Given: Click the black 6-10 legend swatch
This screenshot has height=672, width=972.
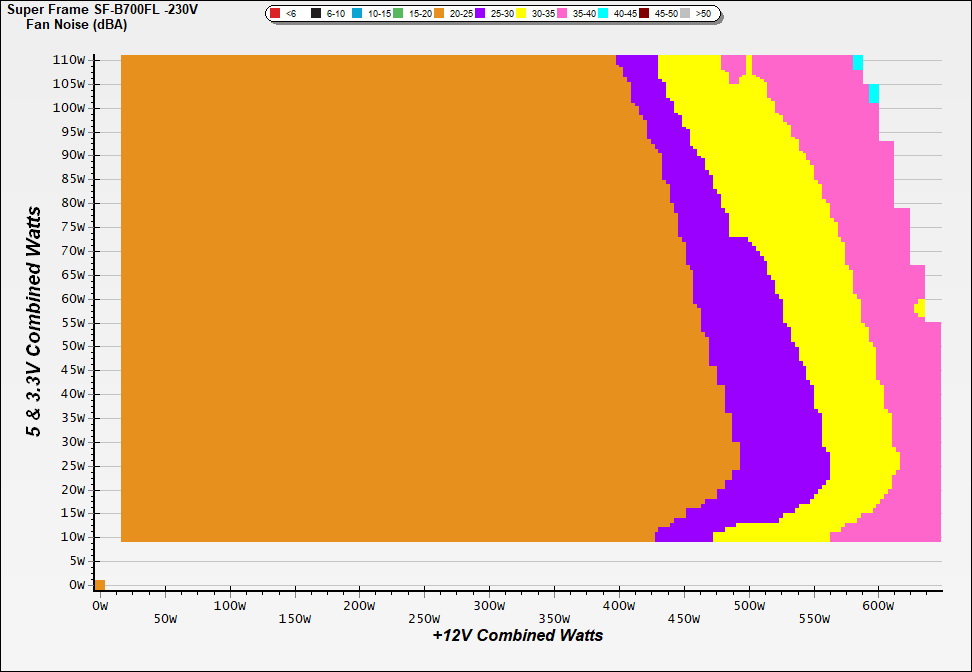Looking at the screenshot, I should point(316,14).
